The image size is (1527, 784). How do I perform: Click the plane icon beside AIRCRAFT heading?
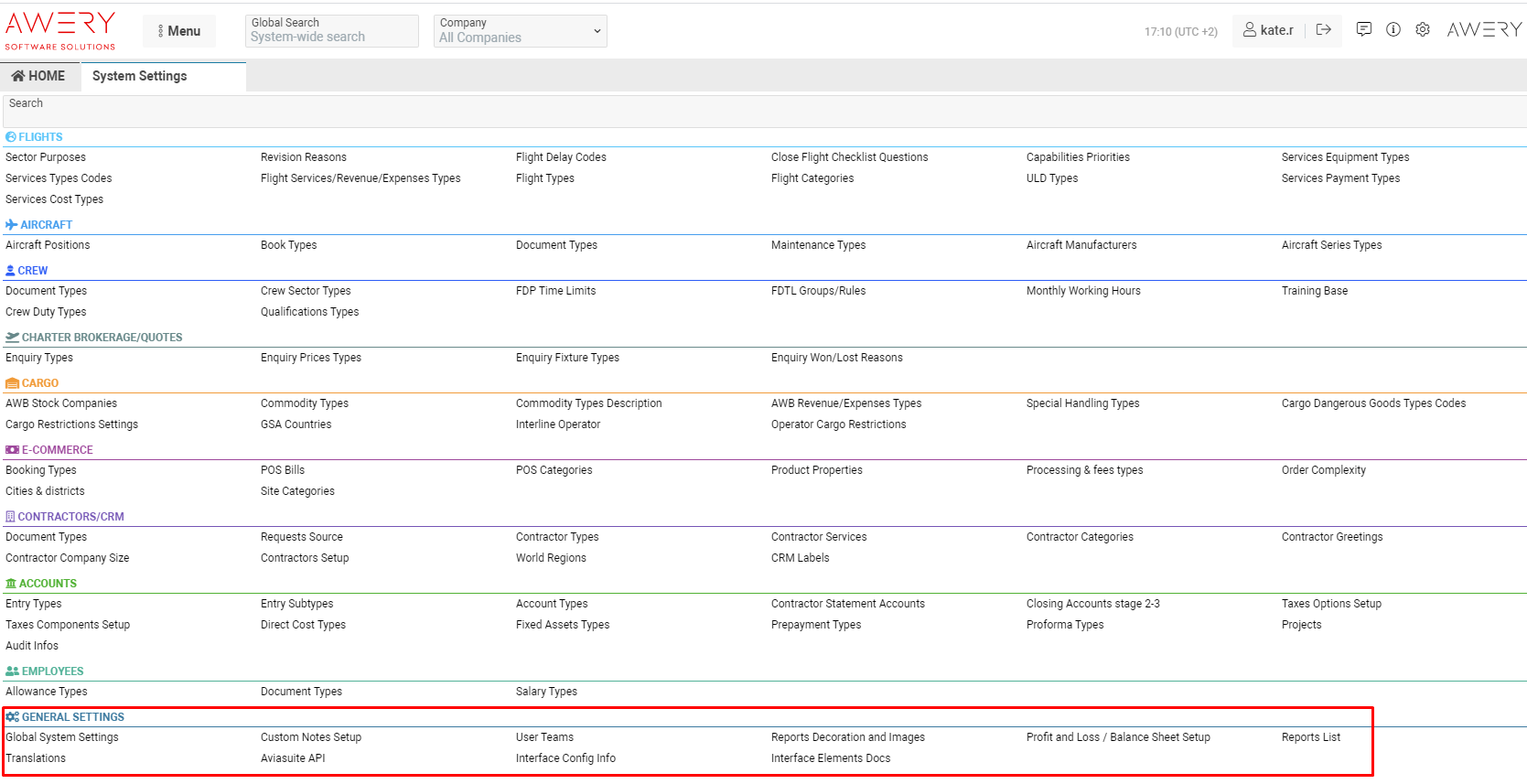(x=11, y=225)
